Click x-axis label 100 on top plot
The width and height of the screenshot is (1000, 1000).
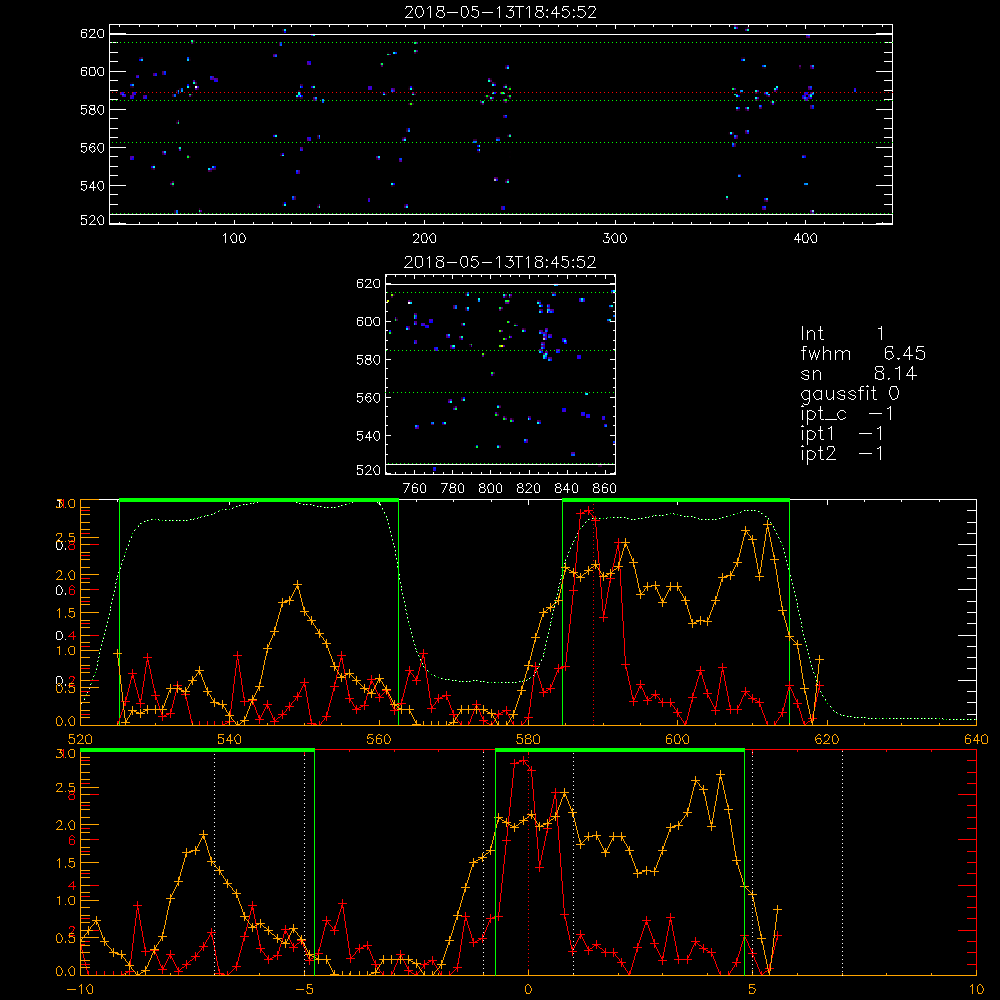[x=234, y=239]
